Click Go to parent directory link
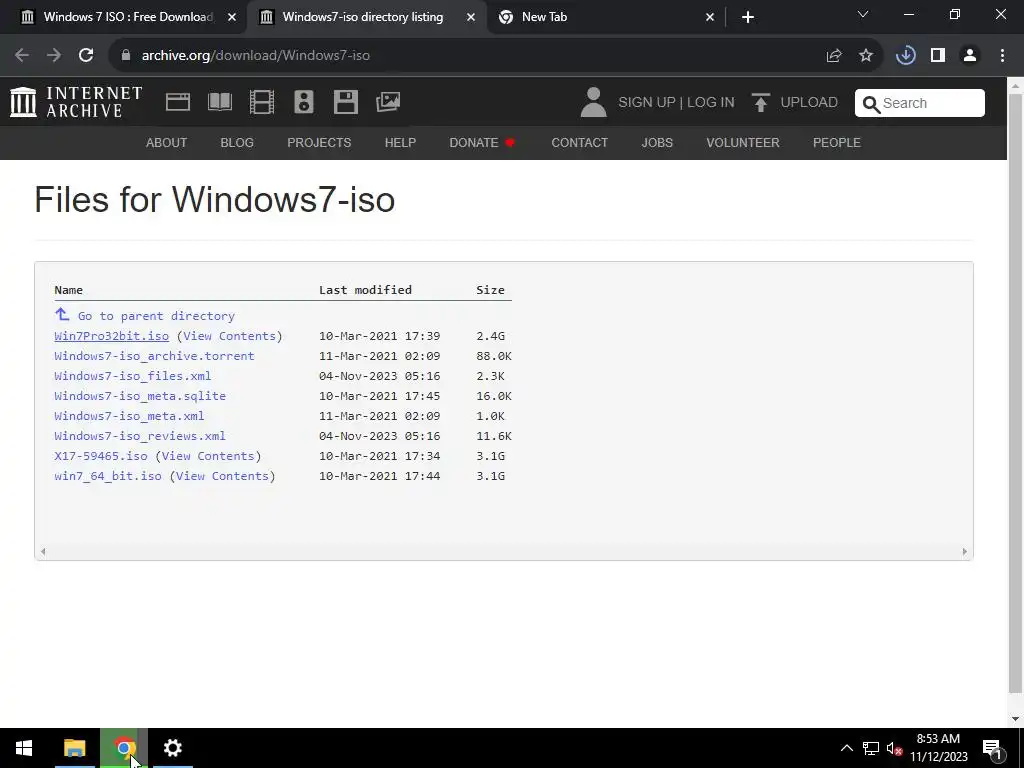Image resolution: width=1024 pixels, height=768 pixels. pyautogui.click(x=156, y=316)
